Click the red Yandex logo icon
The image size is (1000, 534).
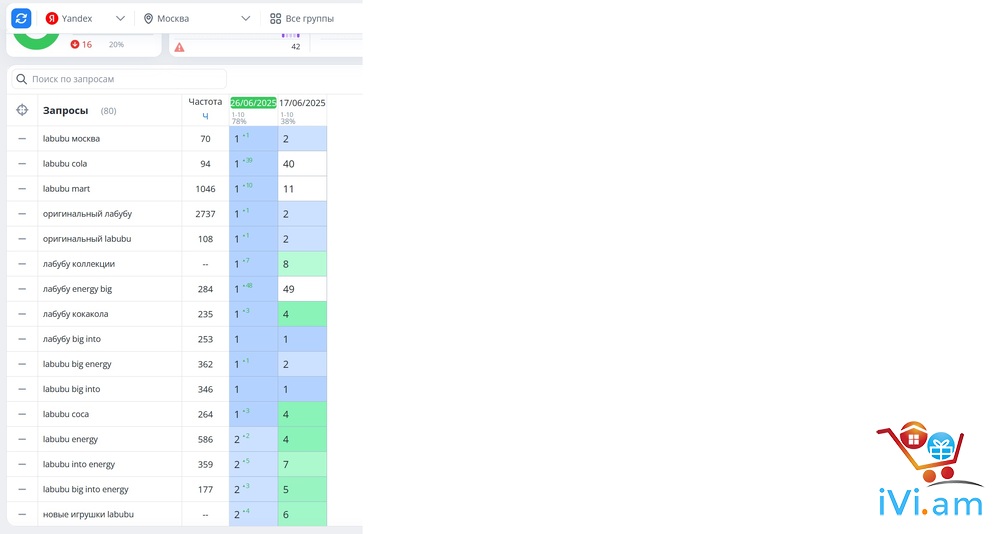(52, 18)
